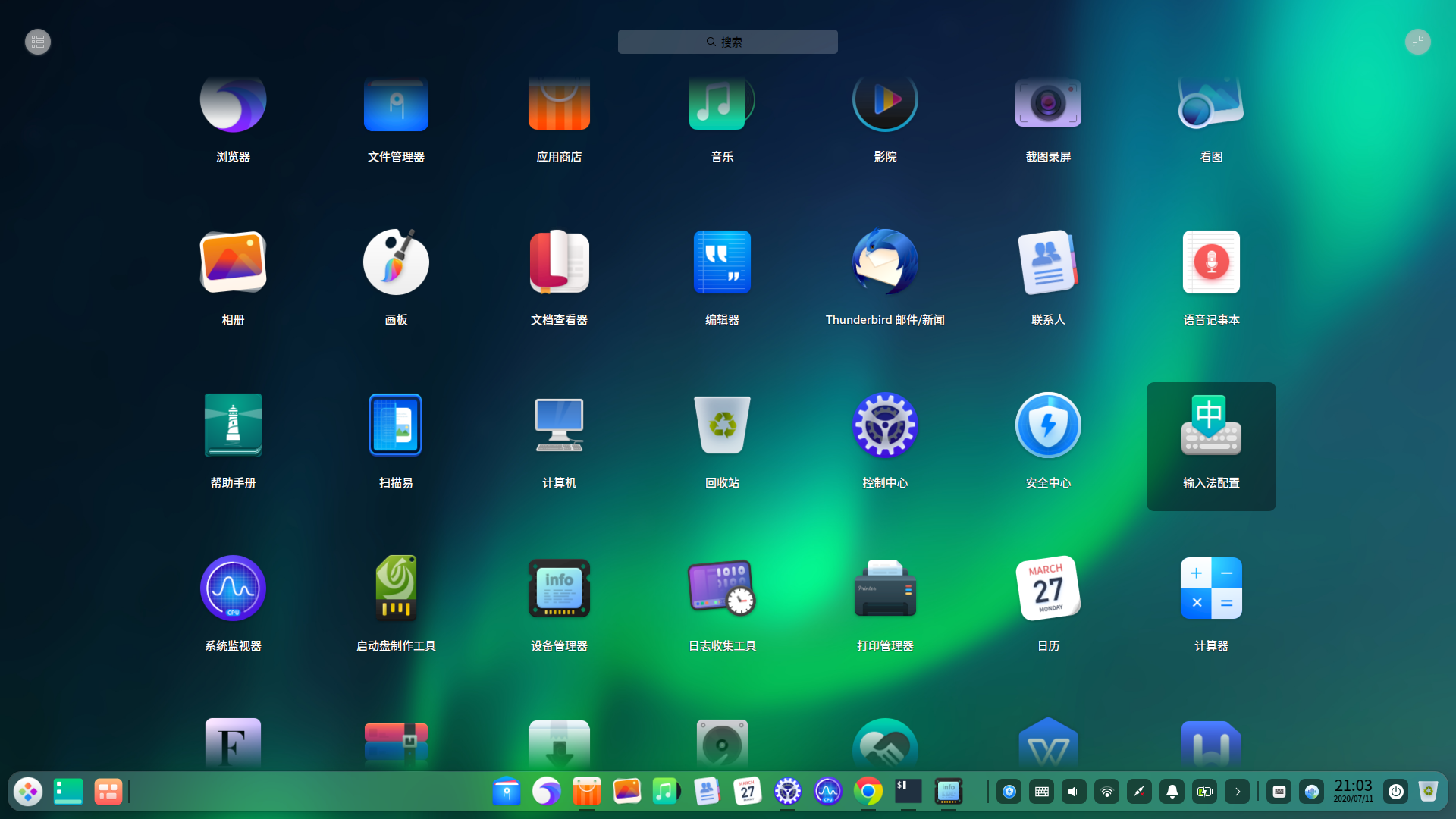Open volume control in dock tray

click(x=1073, y=792)
